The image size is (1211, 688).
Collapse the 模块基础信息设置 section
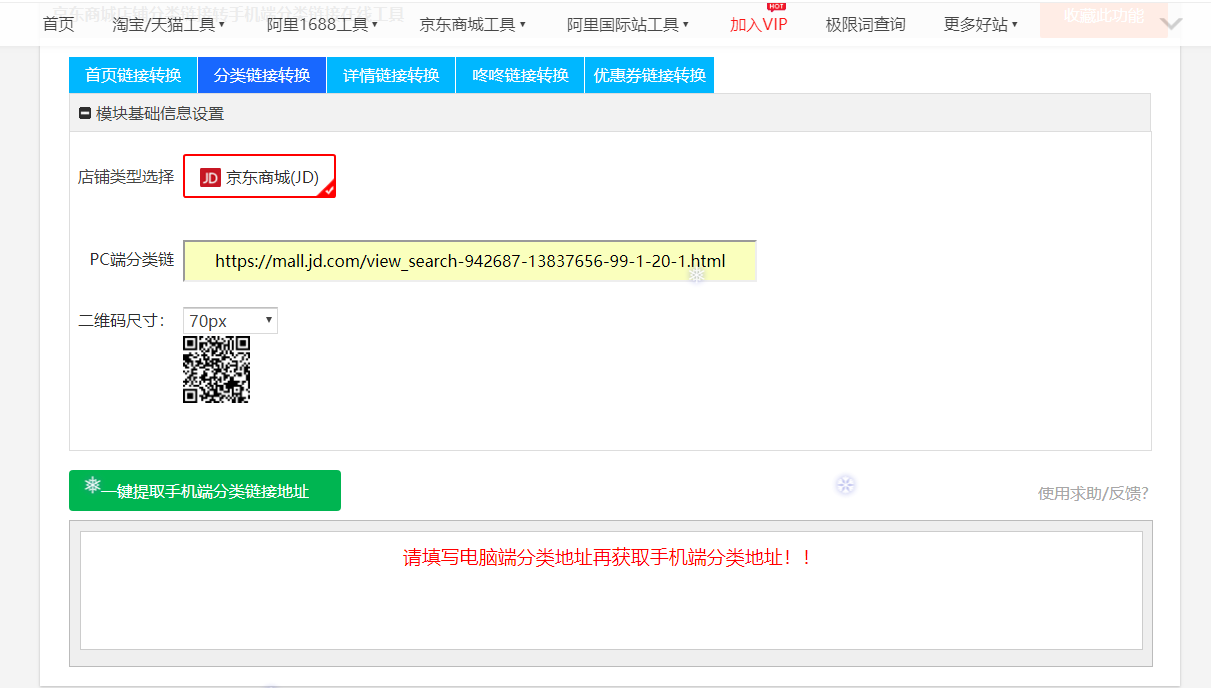(x=85, y=114)
